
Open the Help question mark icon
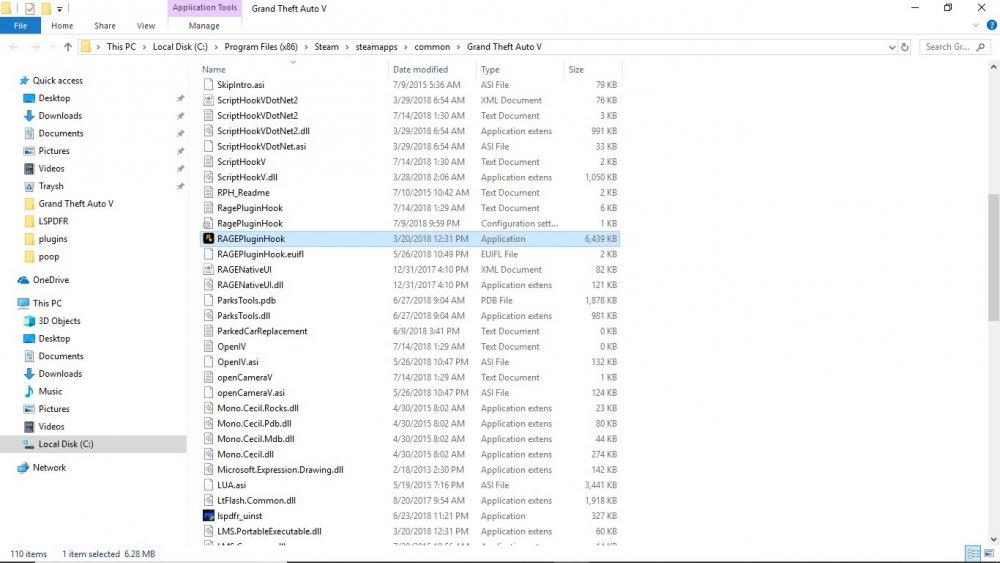tap(992, 26)
